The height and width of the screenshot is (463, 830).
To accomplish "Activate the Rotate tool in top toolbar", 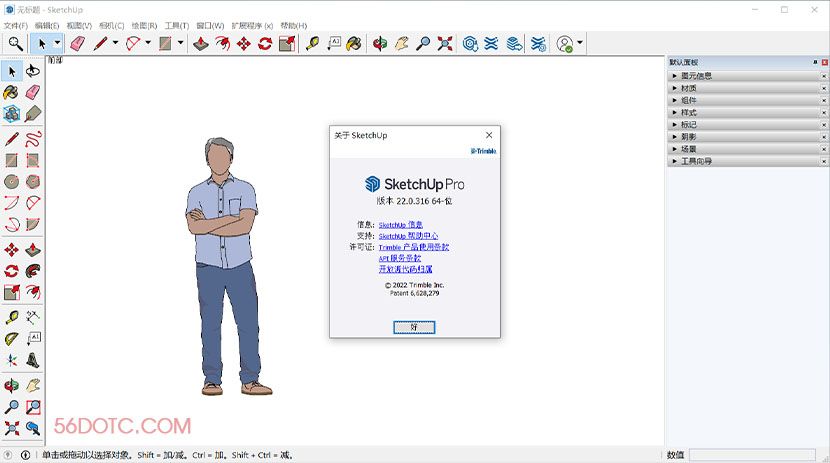I will (265, 43).
